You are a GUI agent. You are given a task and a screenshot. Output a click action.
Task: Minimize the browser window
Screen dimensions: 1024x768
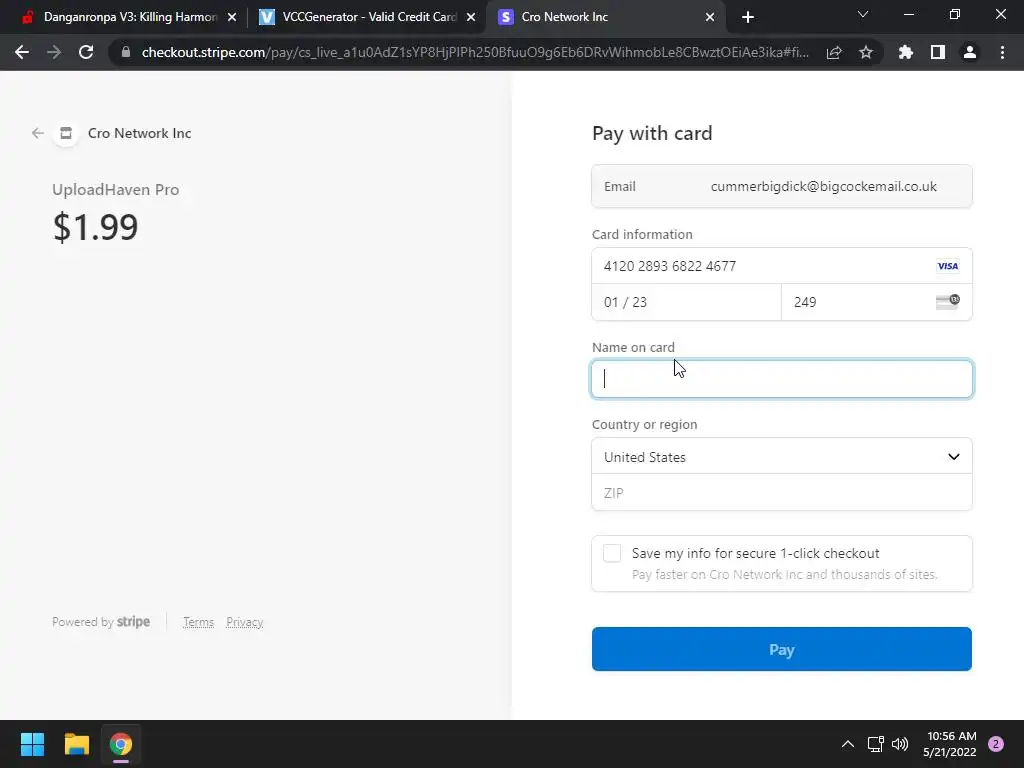(908, 14)
